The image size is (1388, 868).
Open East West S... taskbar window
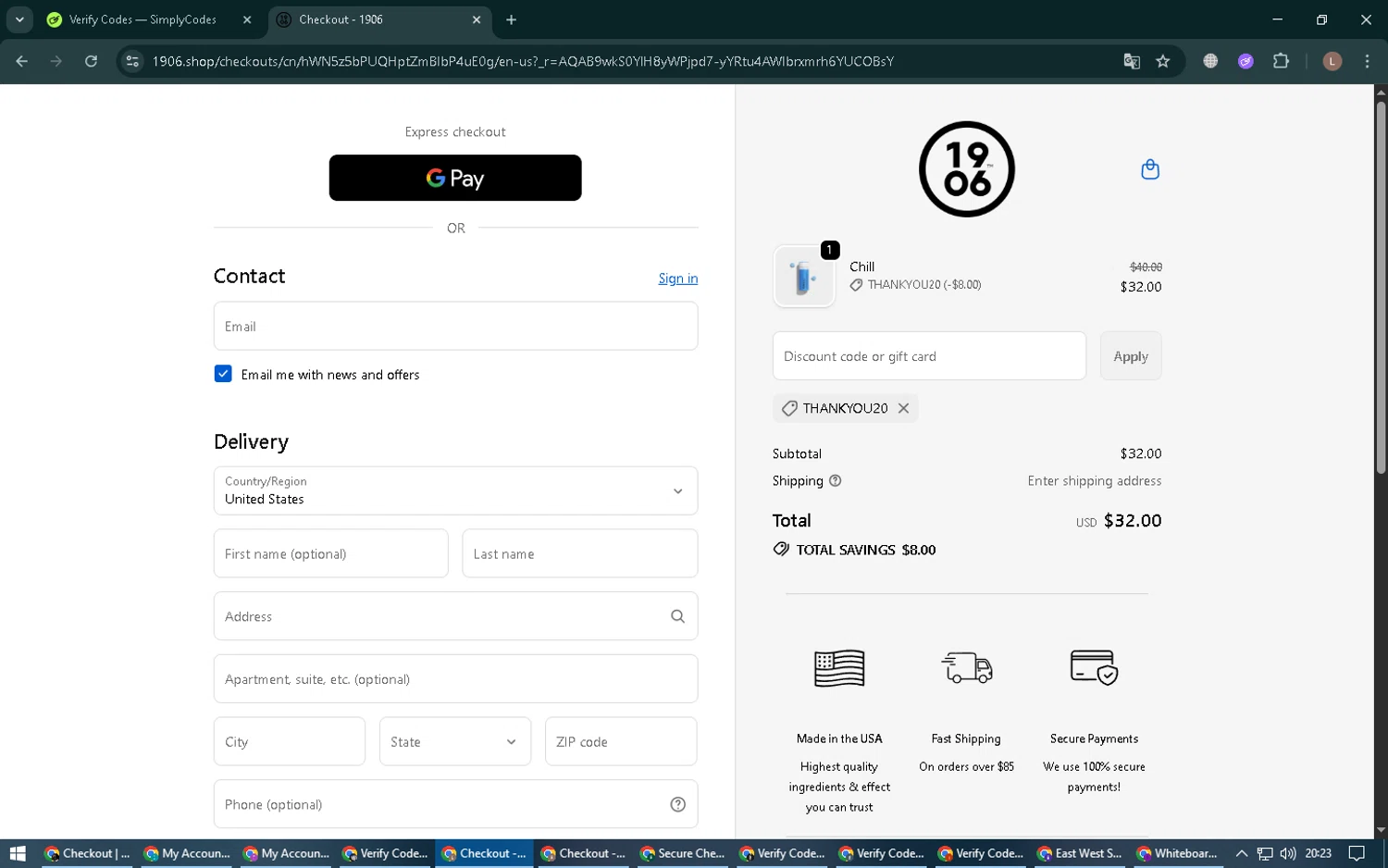(1080, 853)
